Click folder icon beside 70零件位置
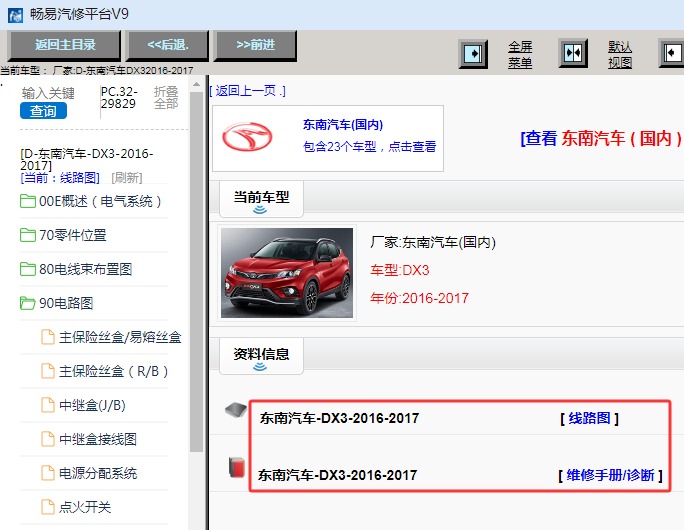Screen dimensions: 684x530 [x=27, y=235]
